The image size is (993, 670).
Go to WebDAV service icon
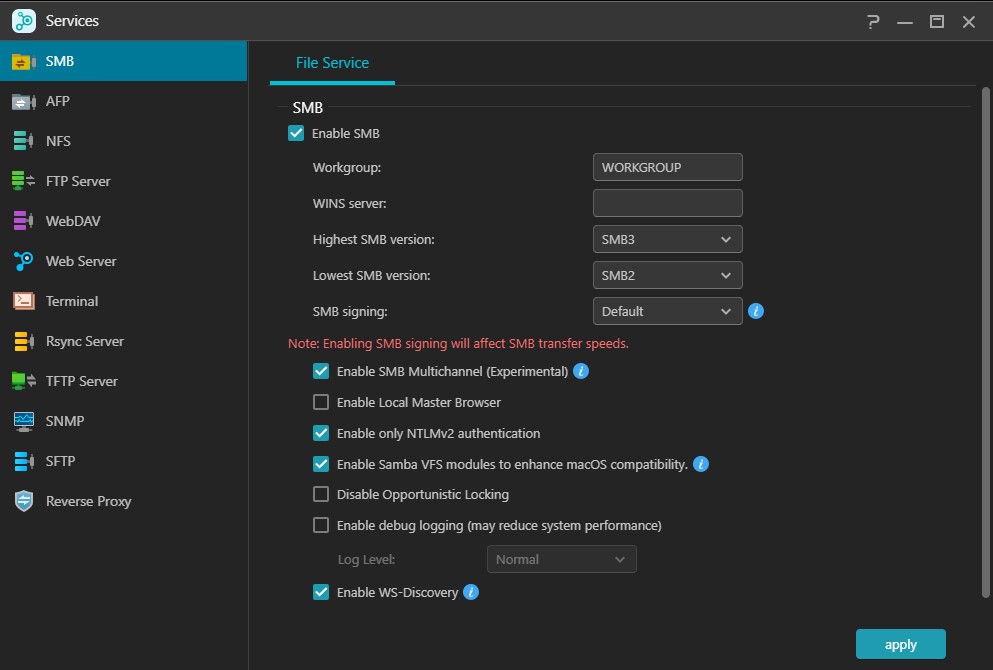point(24,221)
